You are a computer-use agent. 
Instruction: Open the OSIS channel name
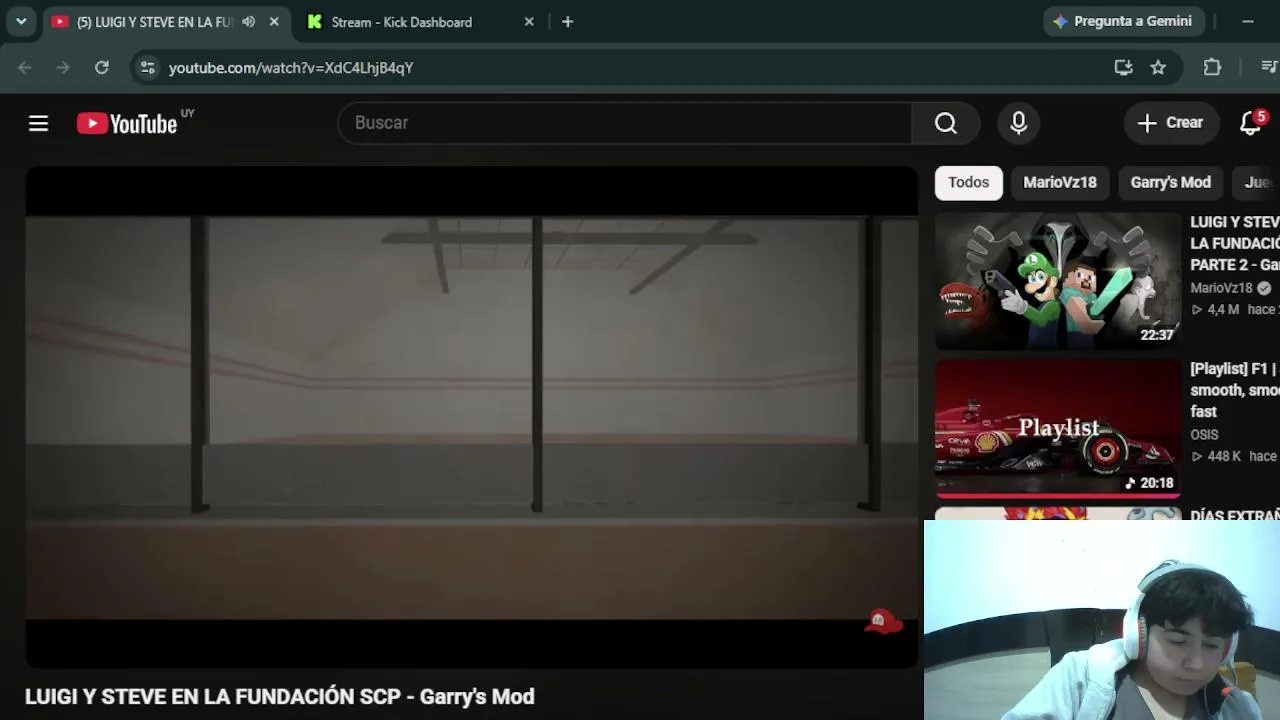1204,435
